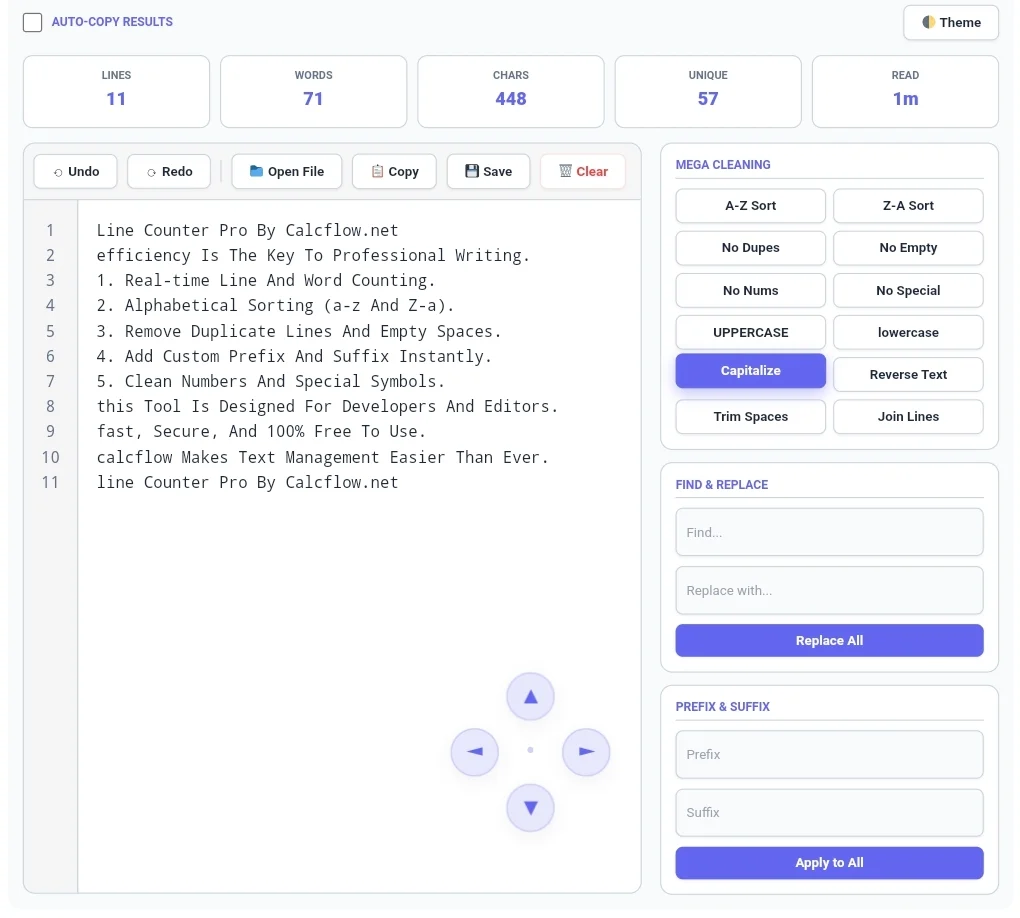This screenshot has width=1020, height=918.
Task: Toggle off the Capitalize option
Action: tap(750, 370)
